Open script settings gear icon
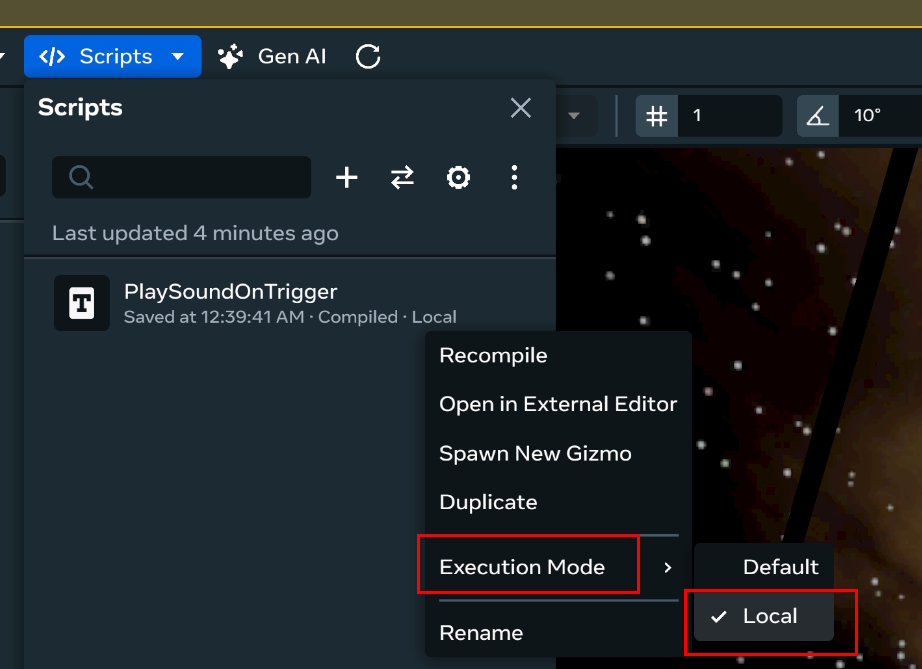Viewport: 922px width, 669px height. click(458, 178)
